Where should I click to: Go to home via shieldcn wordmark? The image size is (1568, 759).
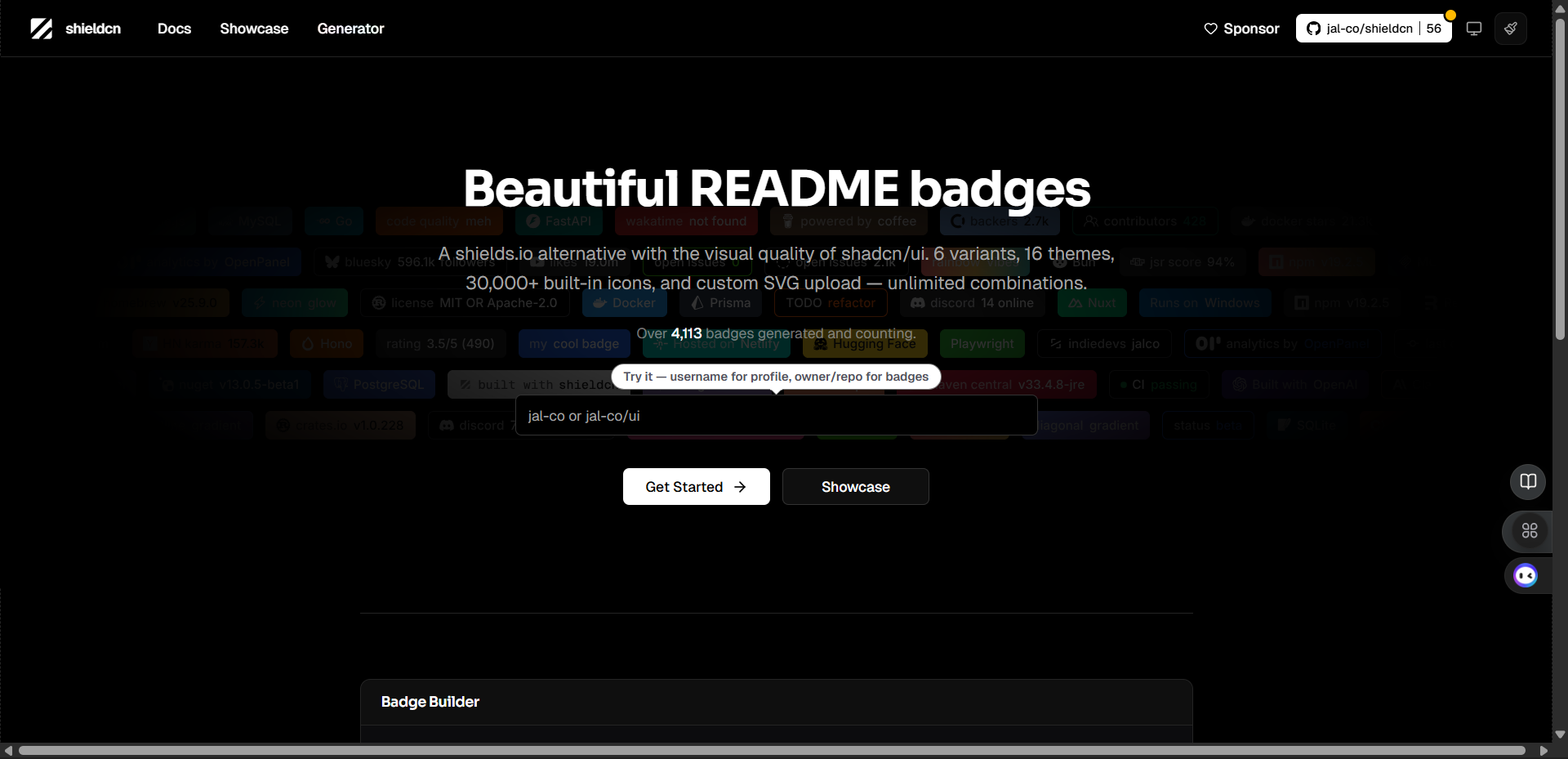[x=93, y=29]
